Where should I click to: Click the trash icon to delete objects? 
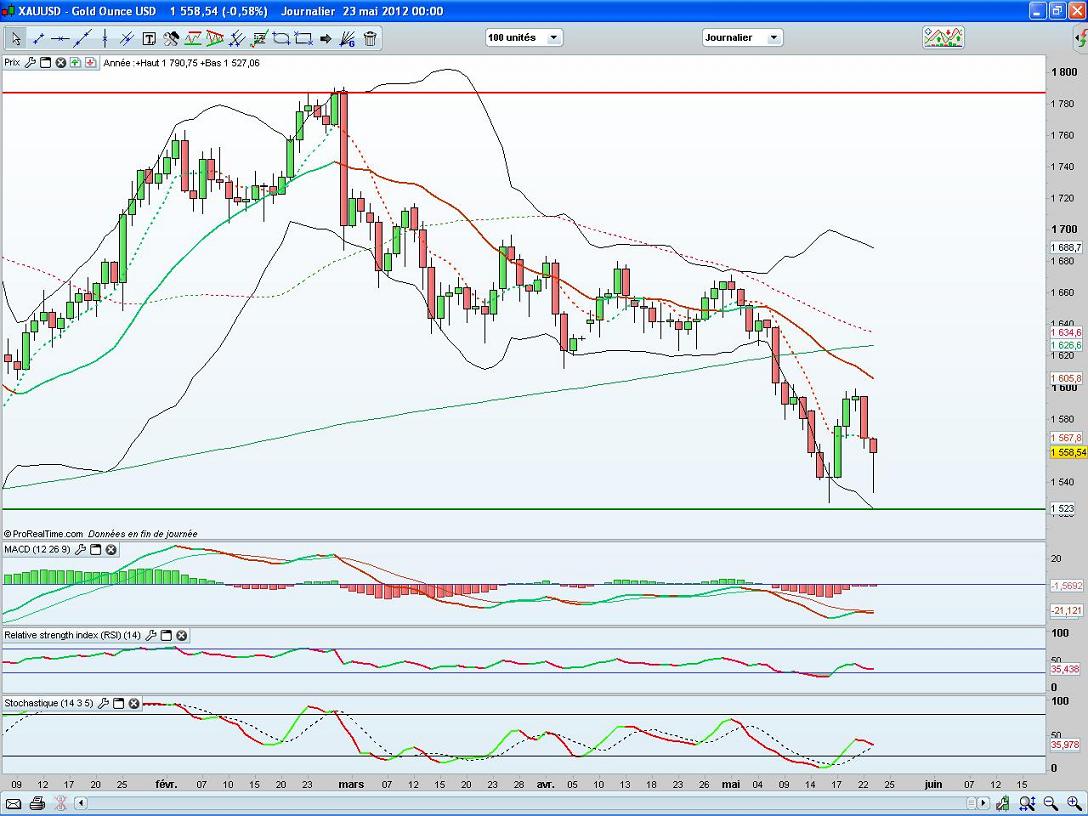370,39
